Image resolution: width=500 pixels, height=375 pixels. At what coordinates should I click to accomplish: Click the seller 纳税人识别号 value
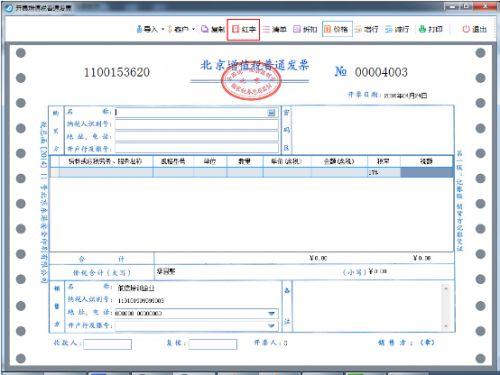(x=141, y=301)
